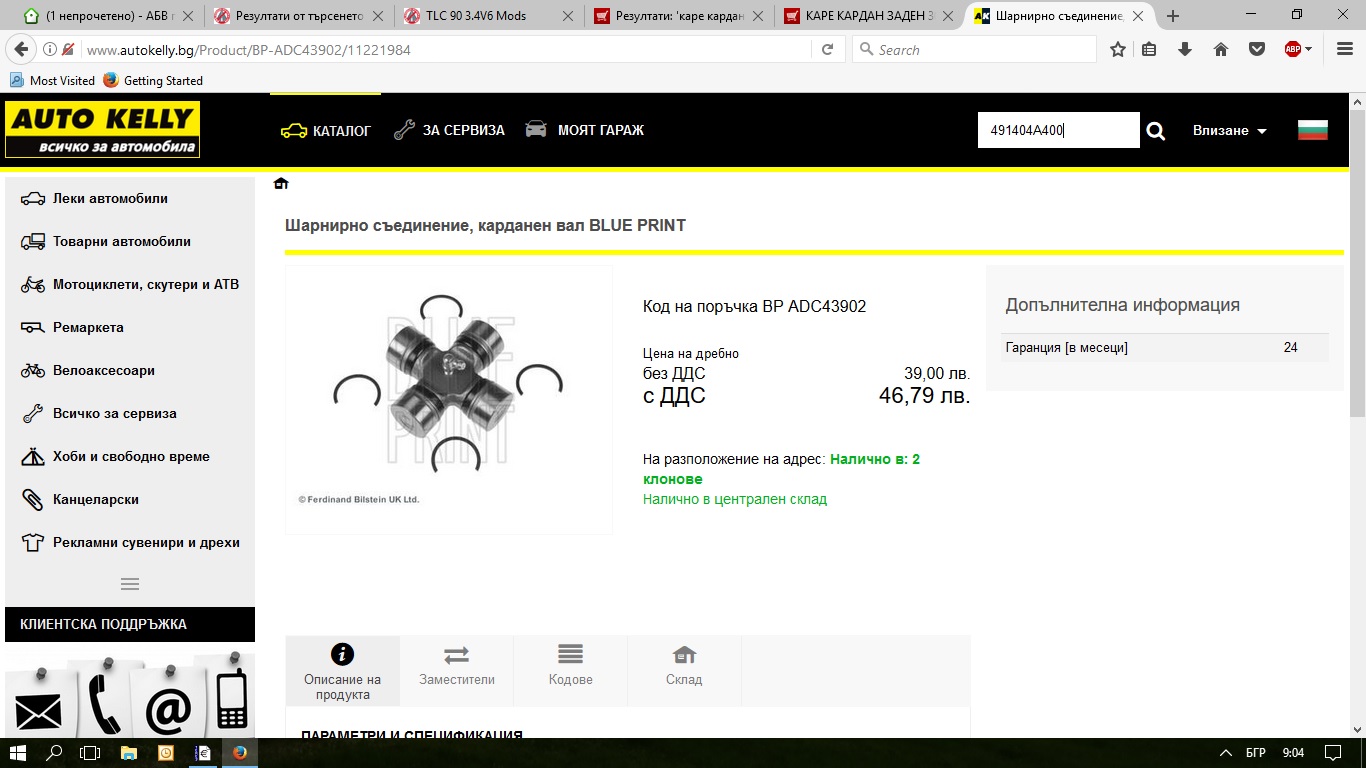Click the БГР keyboard language indicator
The image size is (1366, 768).
pyautogui.click(x=1256, y=752)
